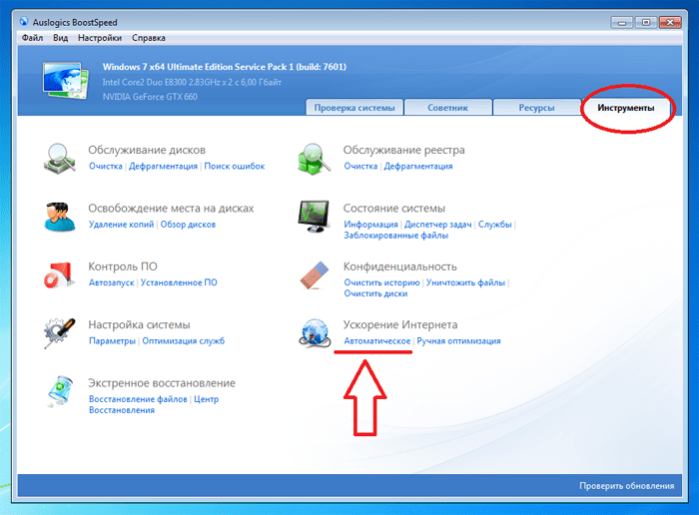Click the Windows 7 x64 Ultimate Edition text
This screenshot has height=515, width=699.
pos(224,67)
